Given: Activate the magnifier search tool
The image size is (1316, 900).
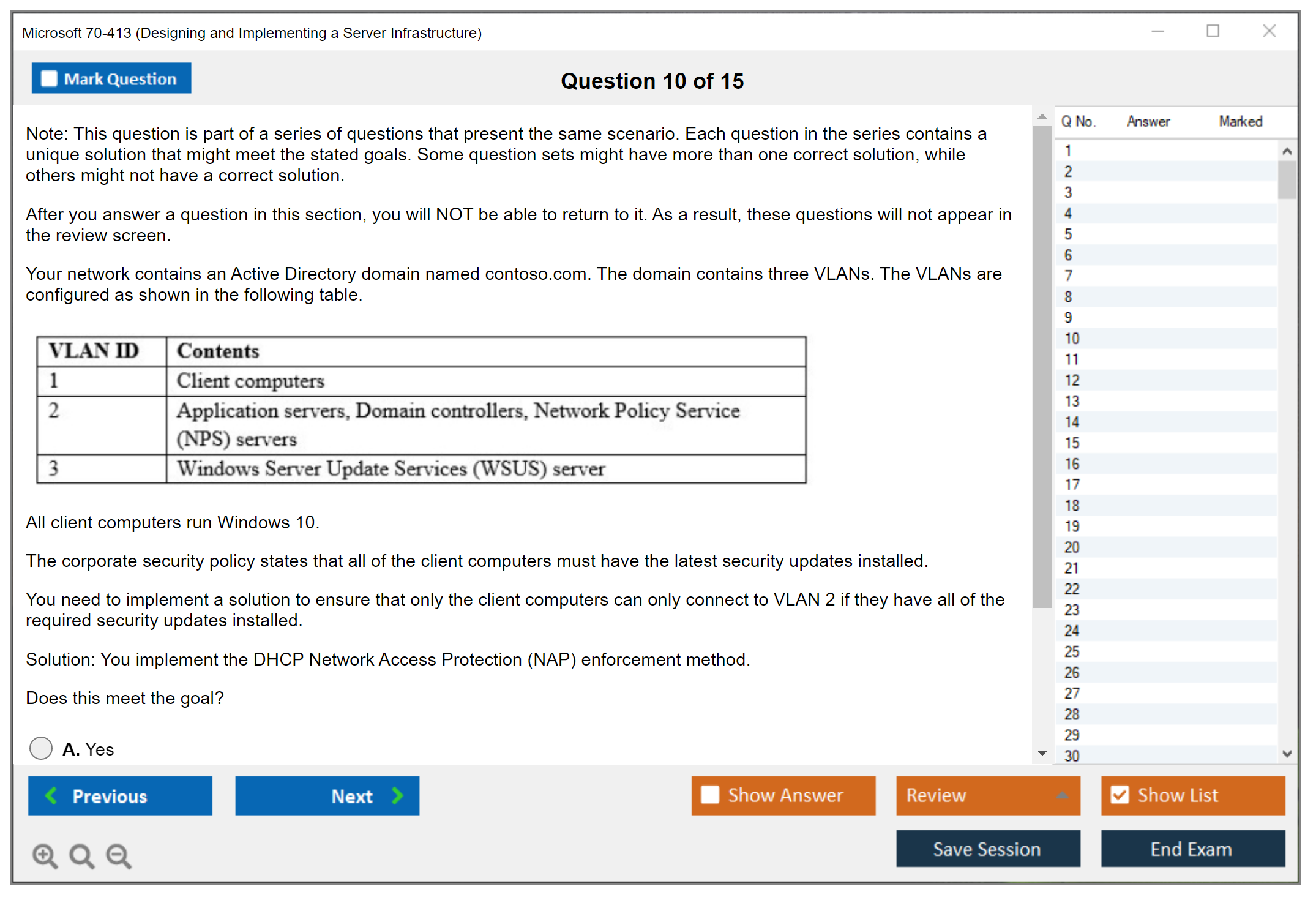Looking at the screenshot, I should click(x=81, y=856).
